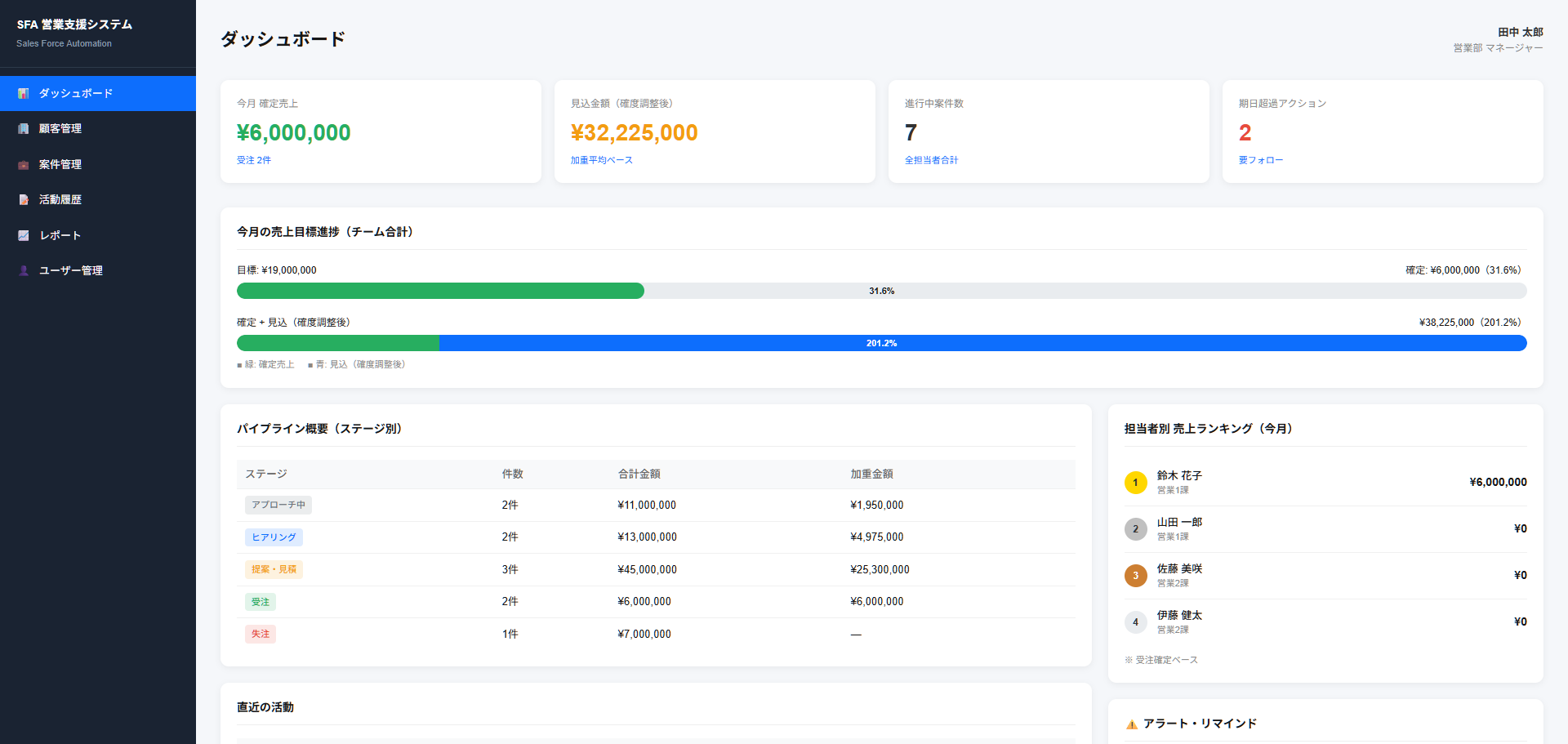
Task: Click the 直近の活動 section heading
Action: coord(265,707)
